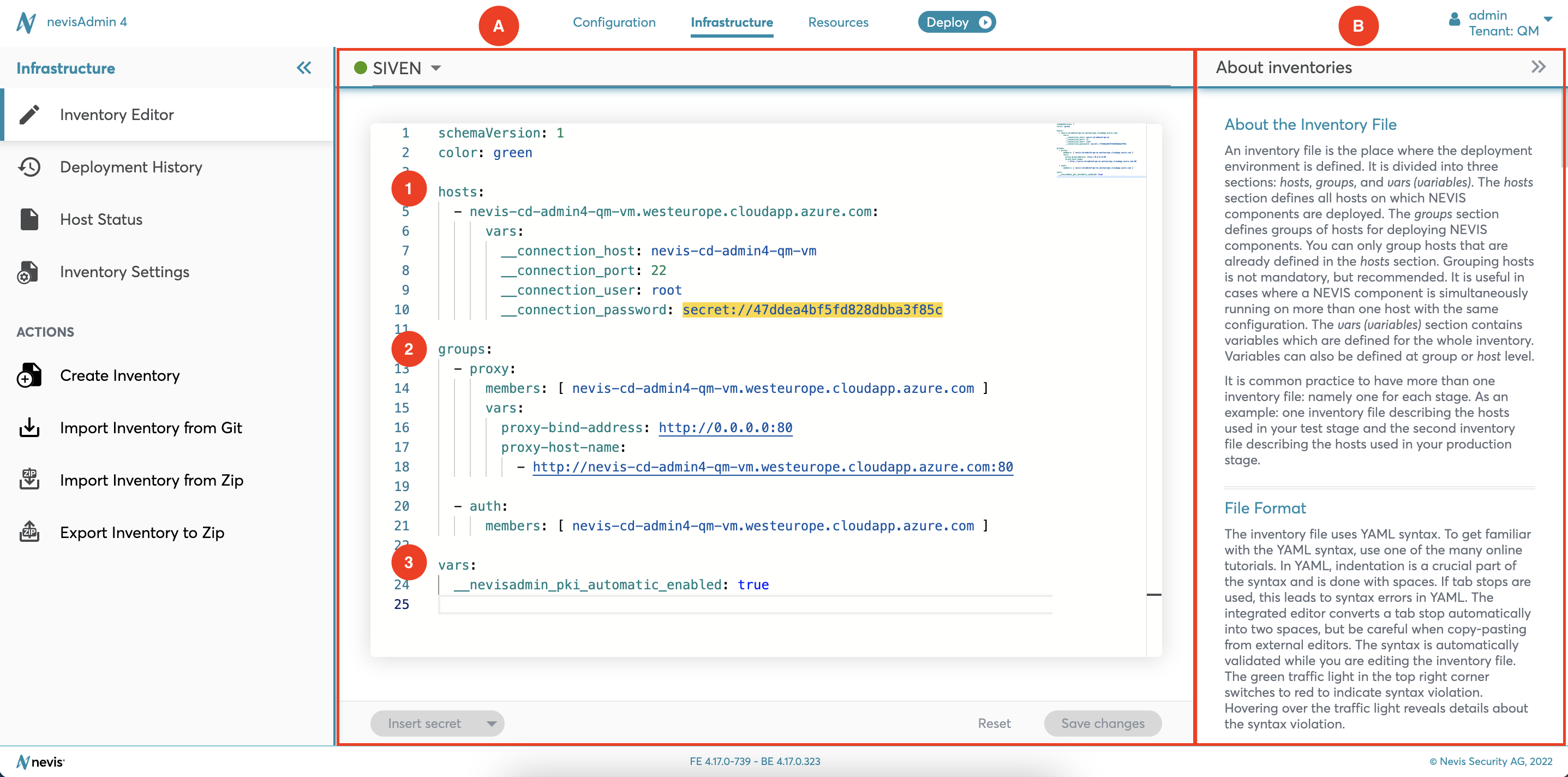The image size is (1568, 777).
Task: Switch to the Configuration tab
Action: [x=614, y=22]
